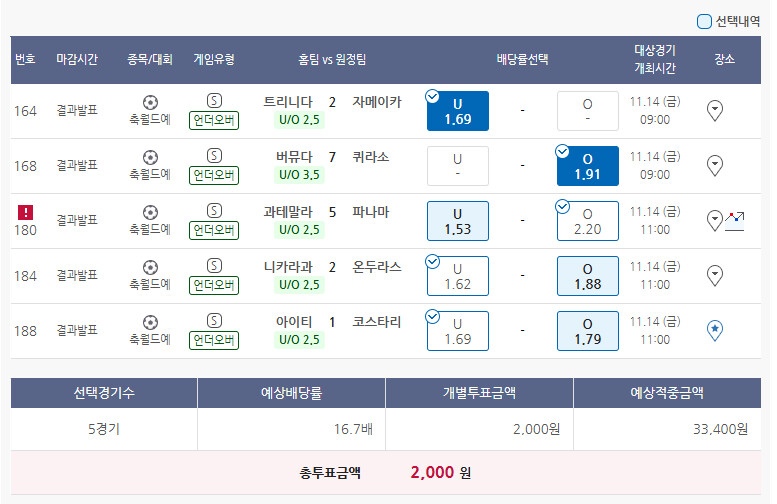Select O 1.88 odds for 니카라과 match
The height and width of the screenshot is (504, 777).
click(587, 276)
